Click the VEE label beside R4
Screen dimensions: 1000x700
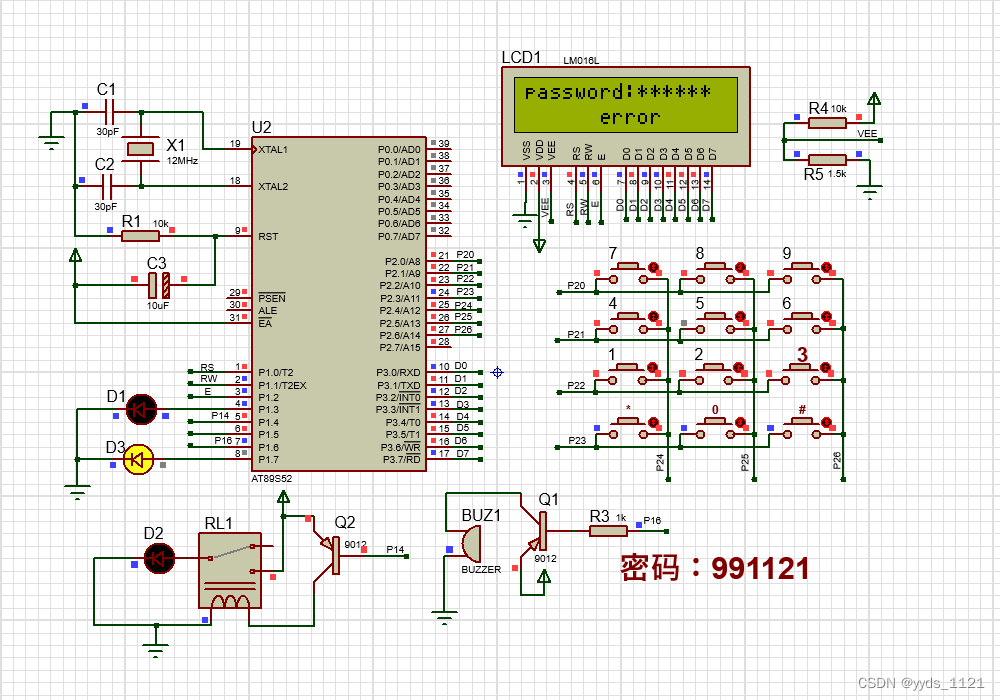click(x=867, y=133)
